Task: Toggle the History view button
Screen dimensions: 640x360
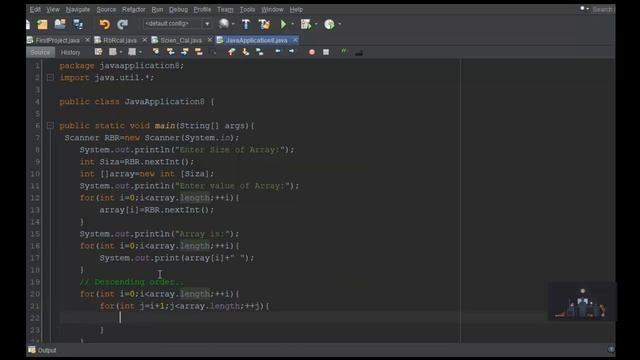Action: tap(70, 52)
